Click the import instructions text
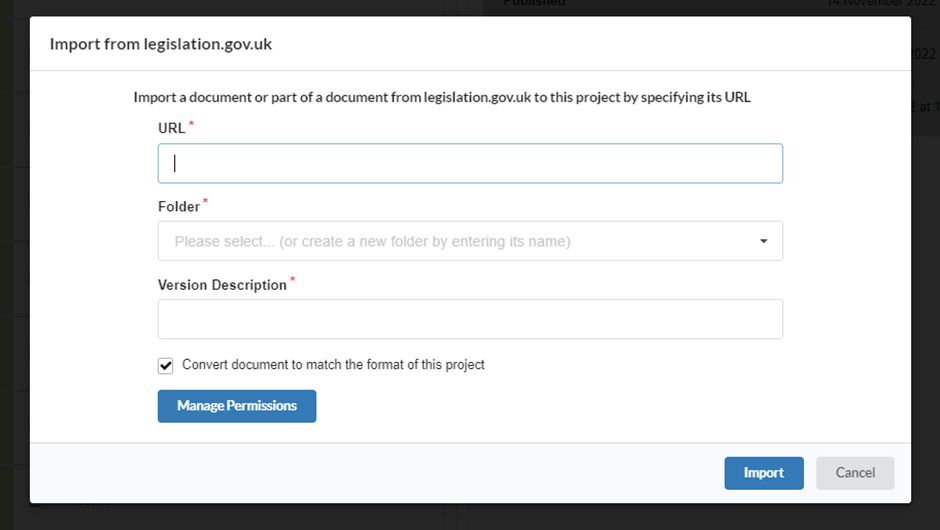This screenshot has height=530, width=940. coord(442,97)
